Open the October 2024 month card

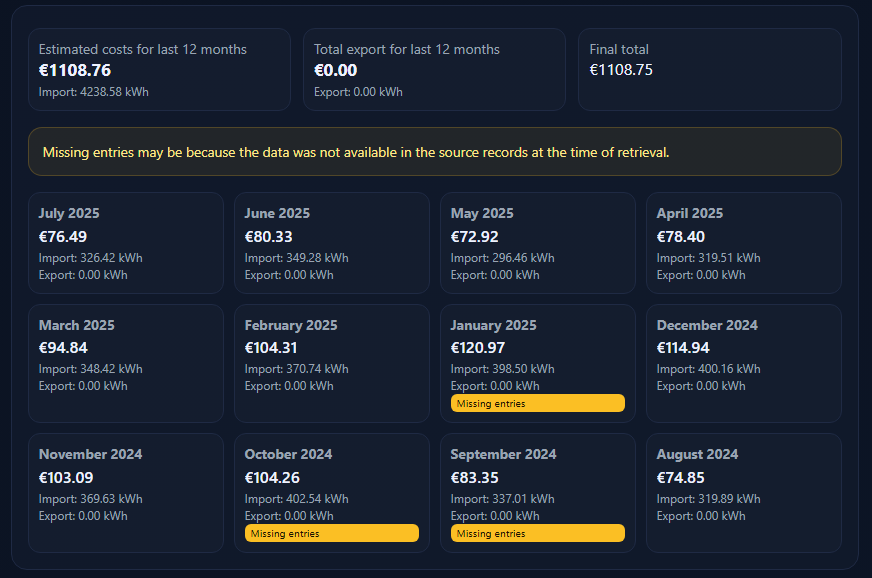331,480
